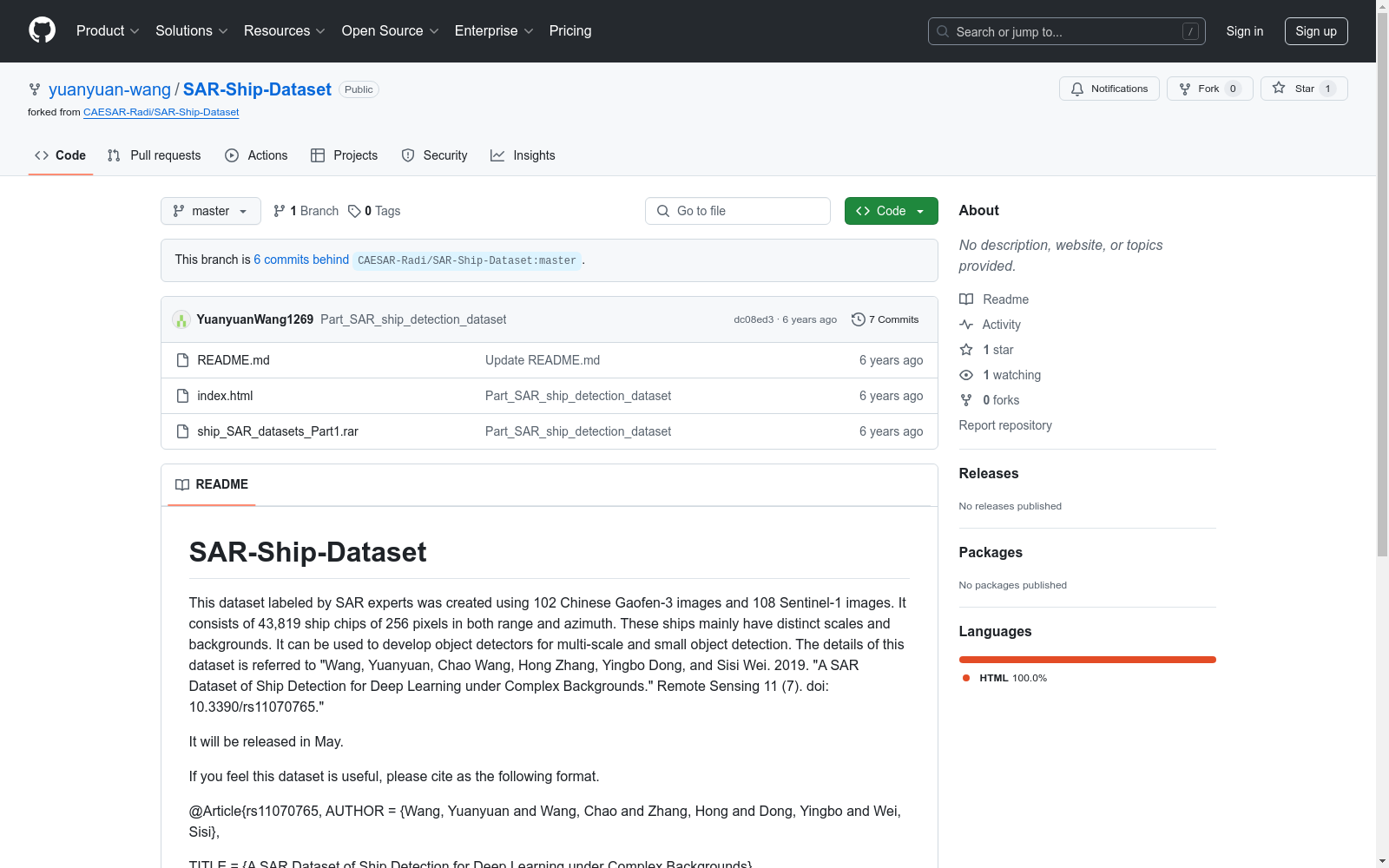
Task: Click the book icon beside Readme
Action: coord(966,299)
